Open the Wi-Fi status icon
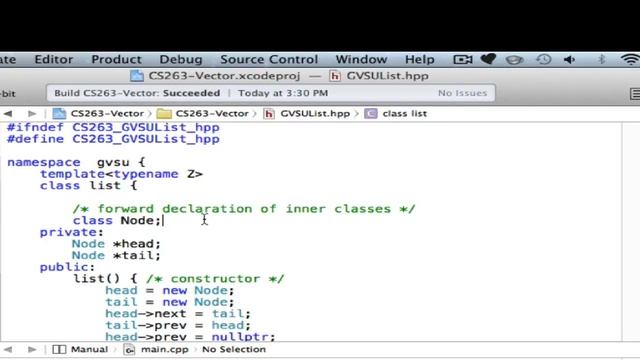640x360 pixels. click(x=630, y=60)
